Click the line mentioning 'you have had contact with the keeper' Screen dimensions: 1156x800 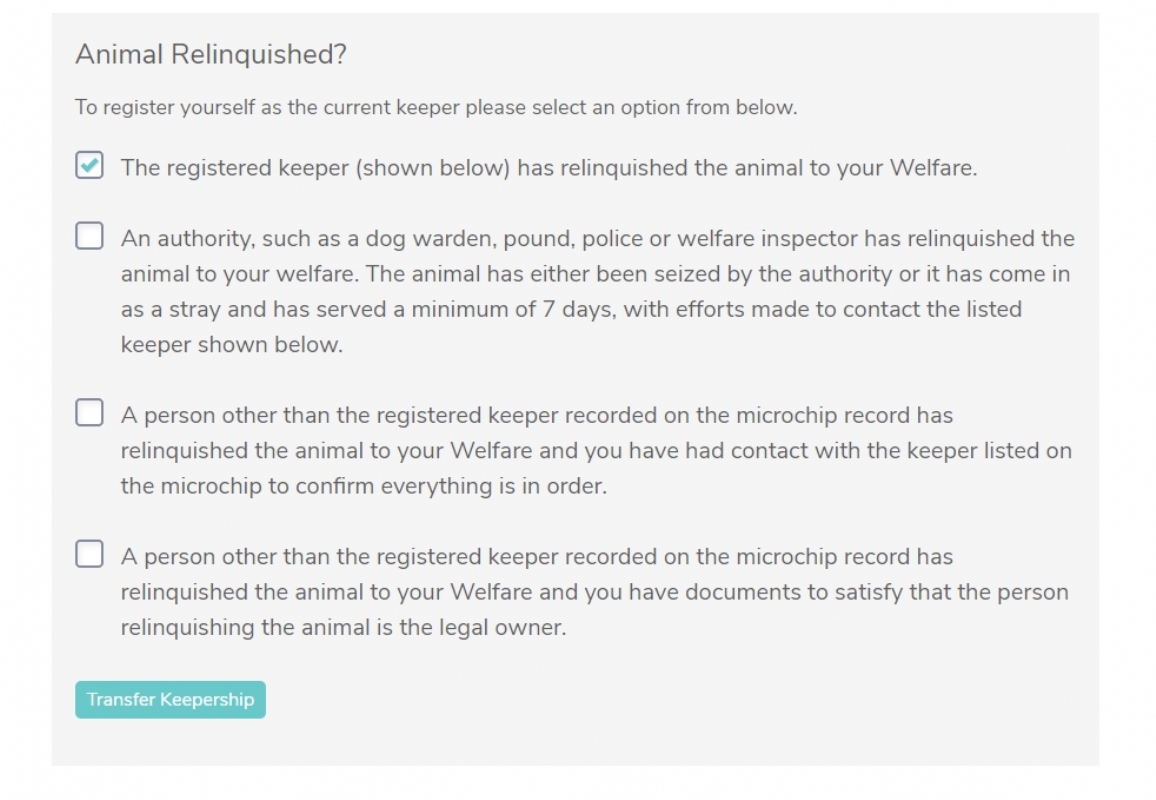[596, 451]
